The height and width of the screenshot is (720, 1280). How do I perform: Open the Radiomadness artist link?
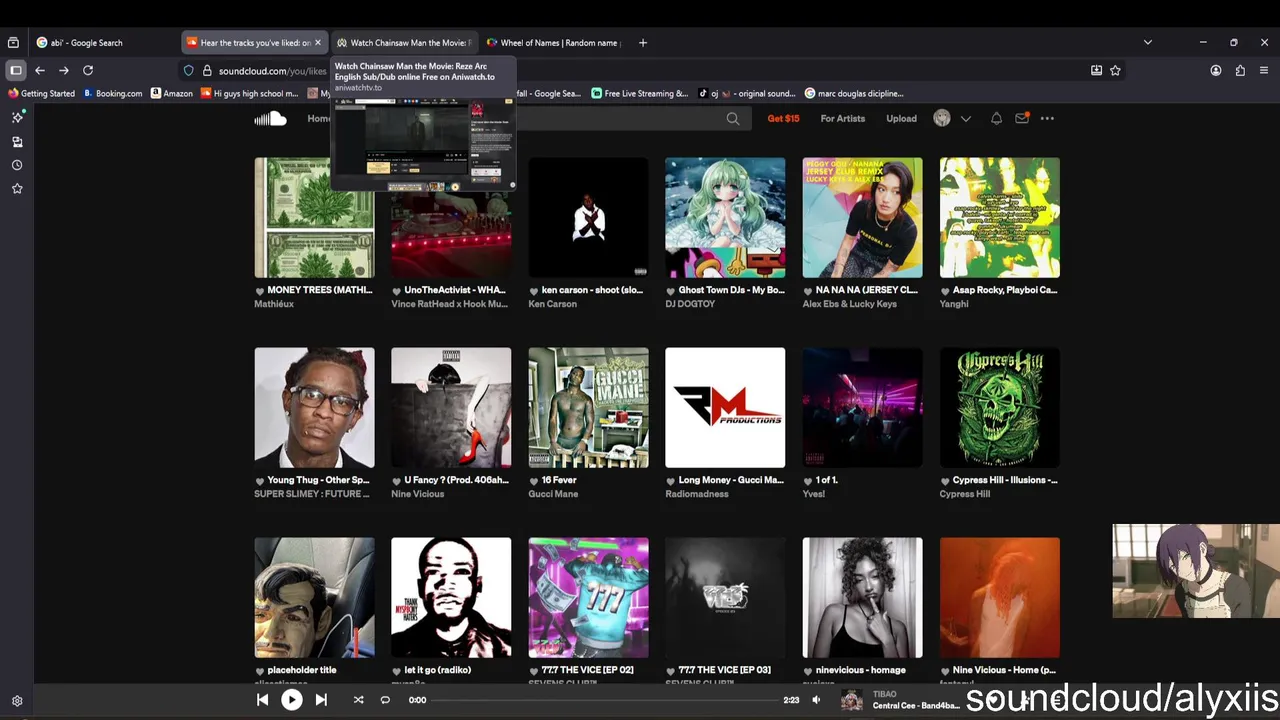pos(699,494)
